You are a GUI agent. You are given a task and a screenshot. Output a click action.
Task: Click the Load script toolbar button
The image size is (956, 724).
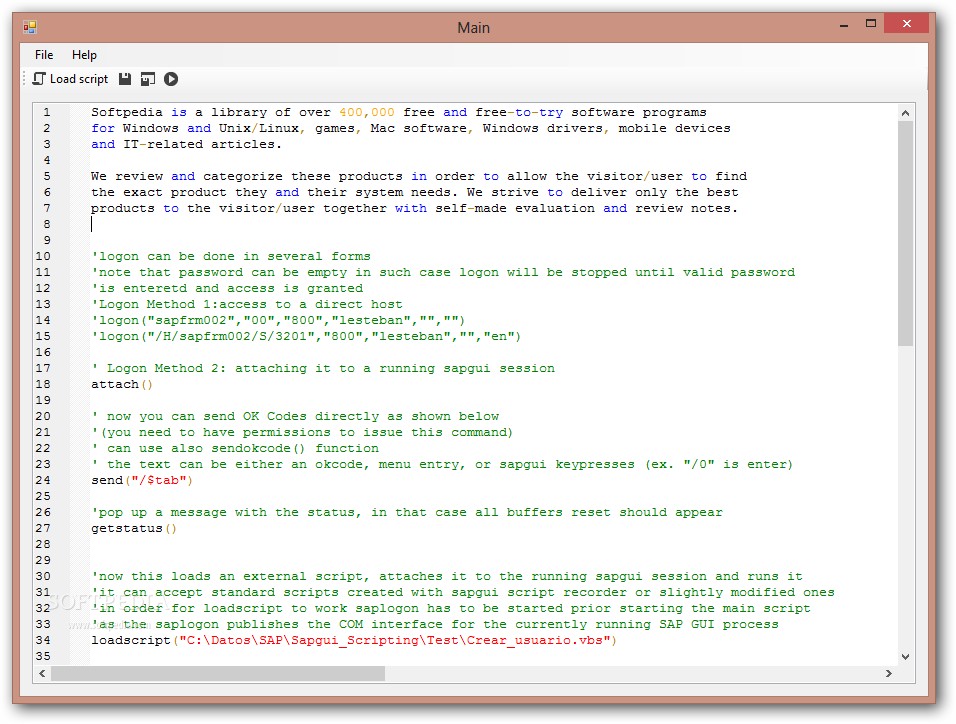70,79
